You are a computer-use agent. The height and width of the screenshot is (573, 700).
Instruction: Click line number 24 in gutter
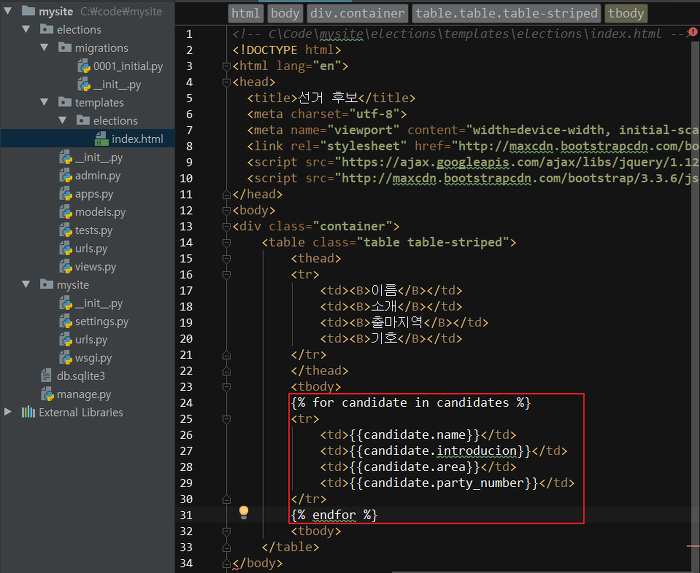pyautogui.click(x=186, y=403)
